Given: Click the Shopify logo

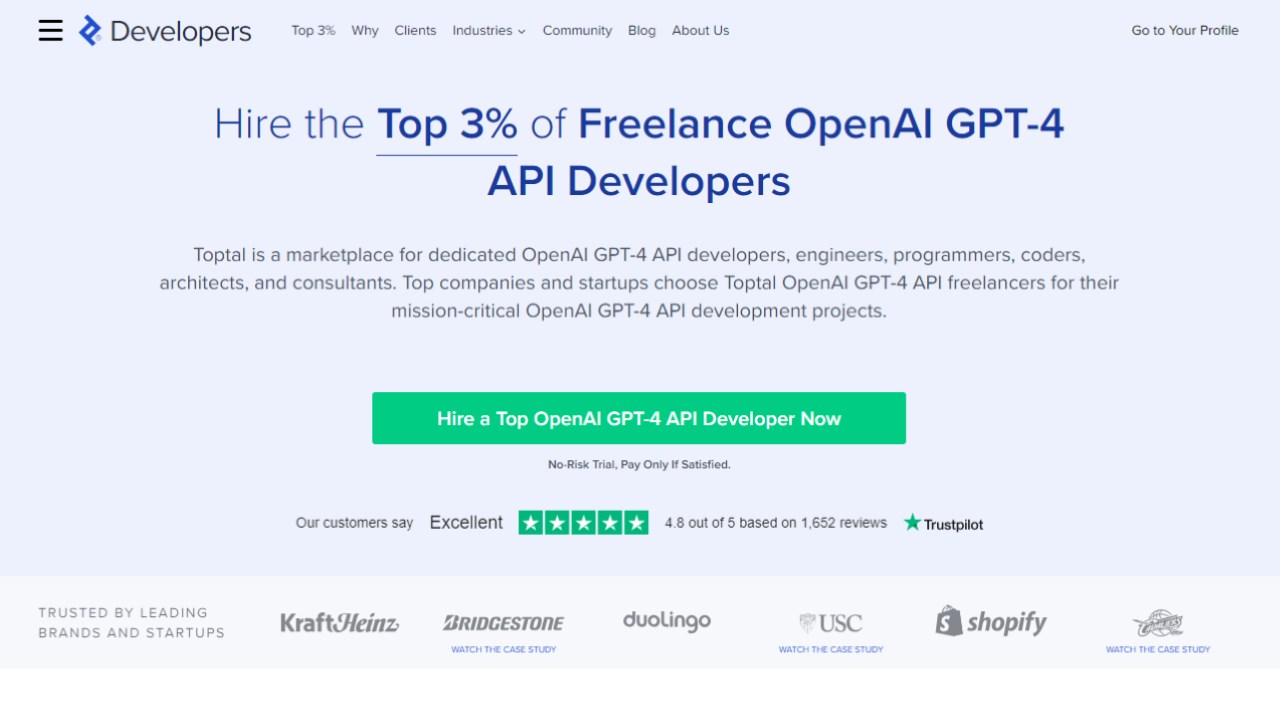Looking at the screenshot, I should click(x=991, y=621).
